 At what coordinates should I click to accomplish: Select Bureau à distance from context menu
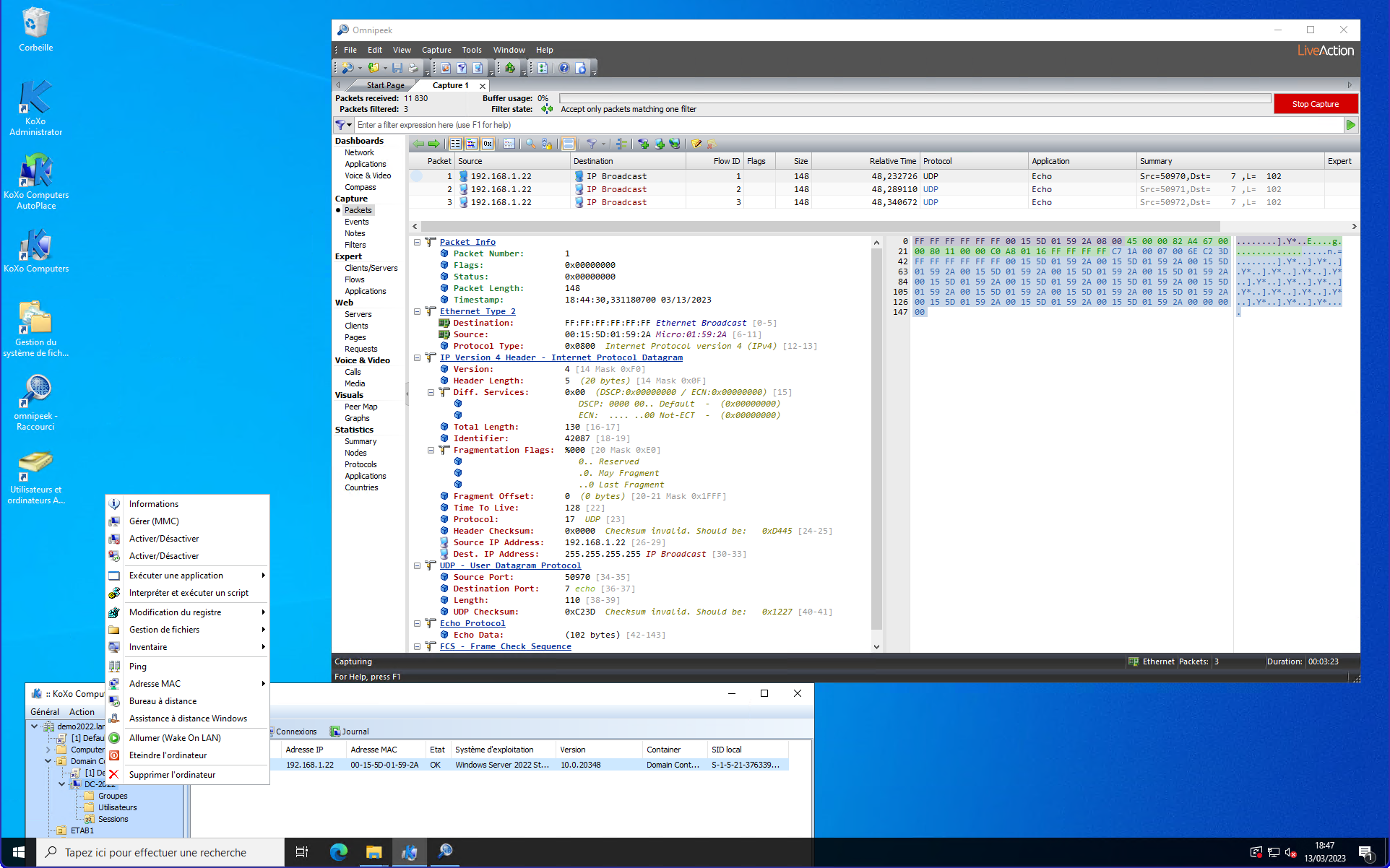coord(187,701)
